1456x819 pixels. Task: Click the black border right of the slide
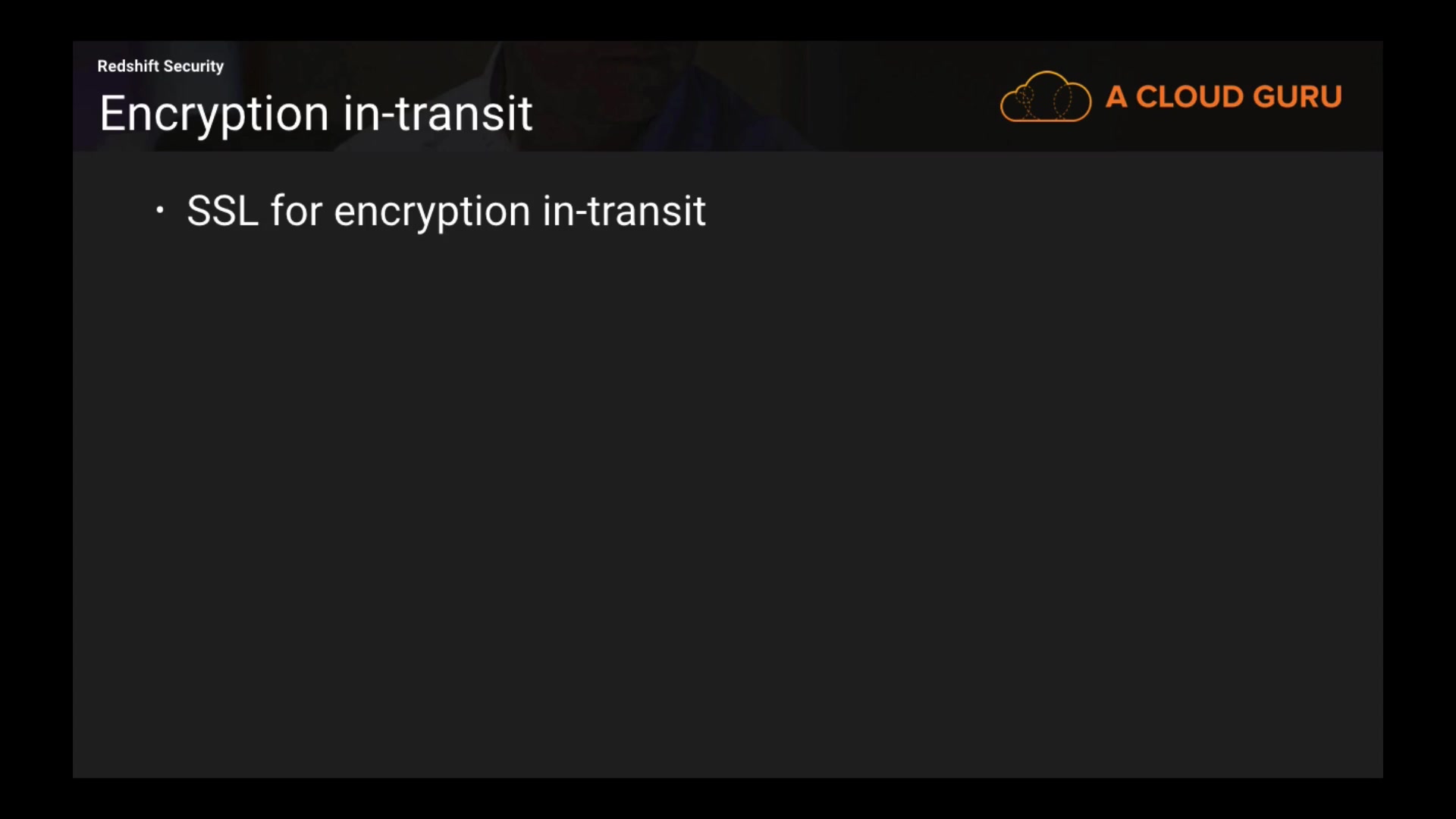[x=1420, y=409]
